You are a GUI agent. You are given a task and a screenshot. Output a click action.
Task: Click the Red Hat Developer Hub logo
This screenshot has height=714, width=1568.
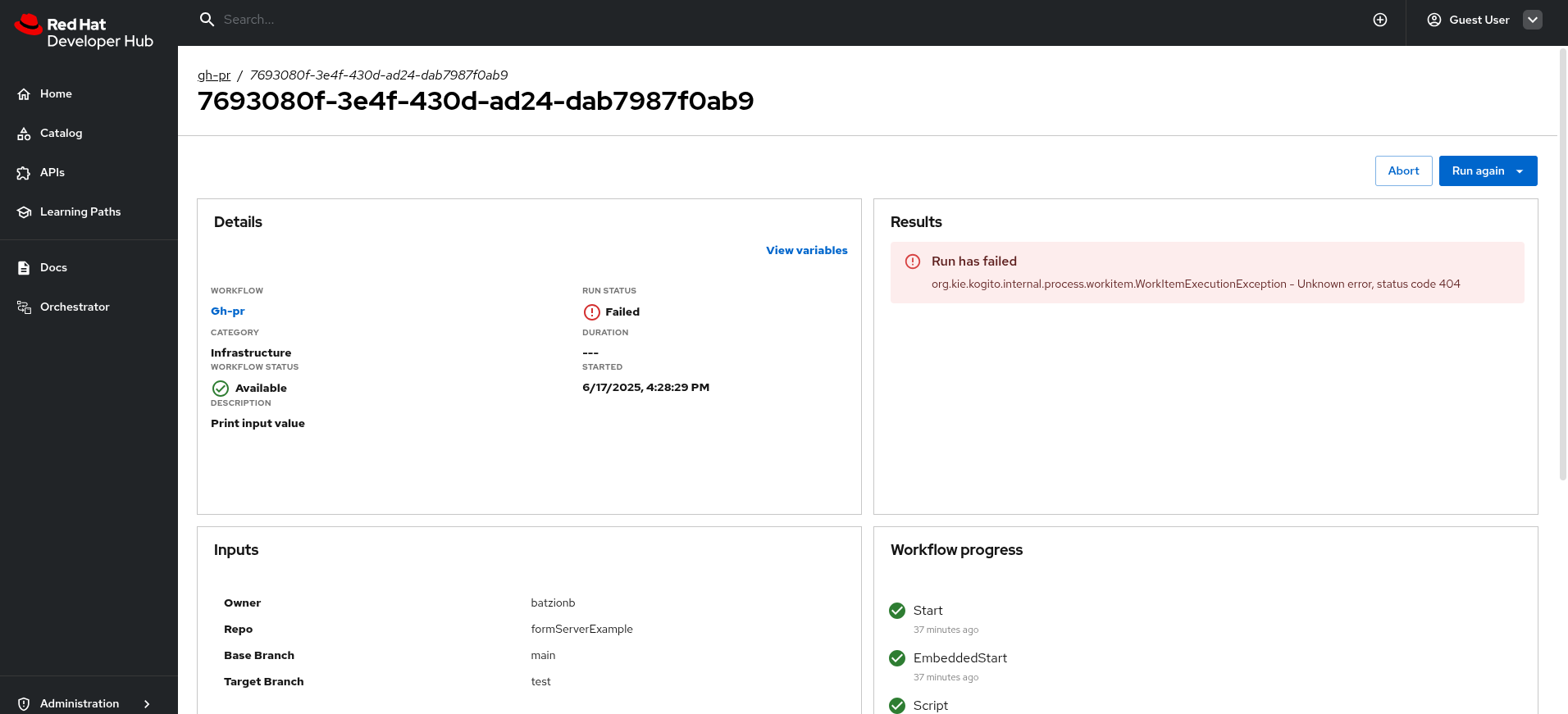(x=84, y=31)
